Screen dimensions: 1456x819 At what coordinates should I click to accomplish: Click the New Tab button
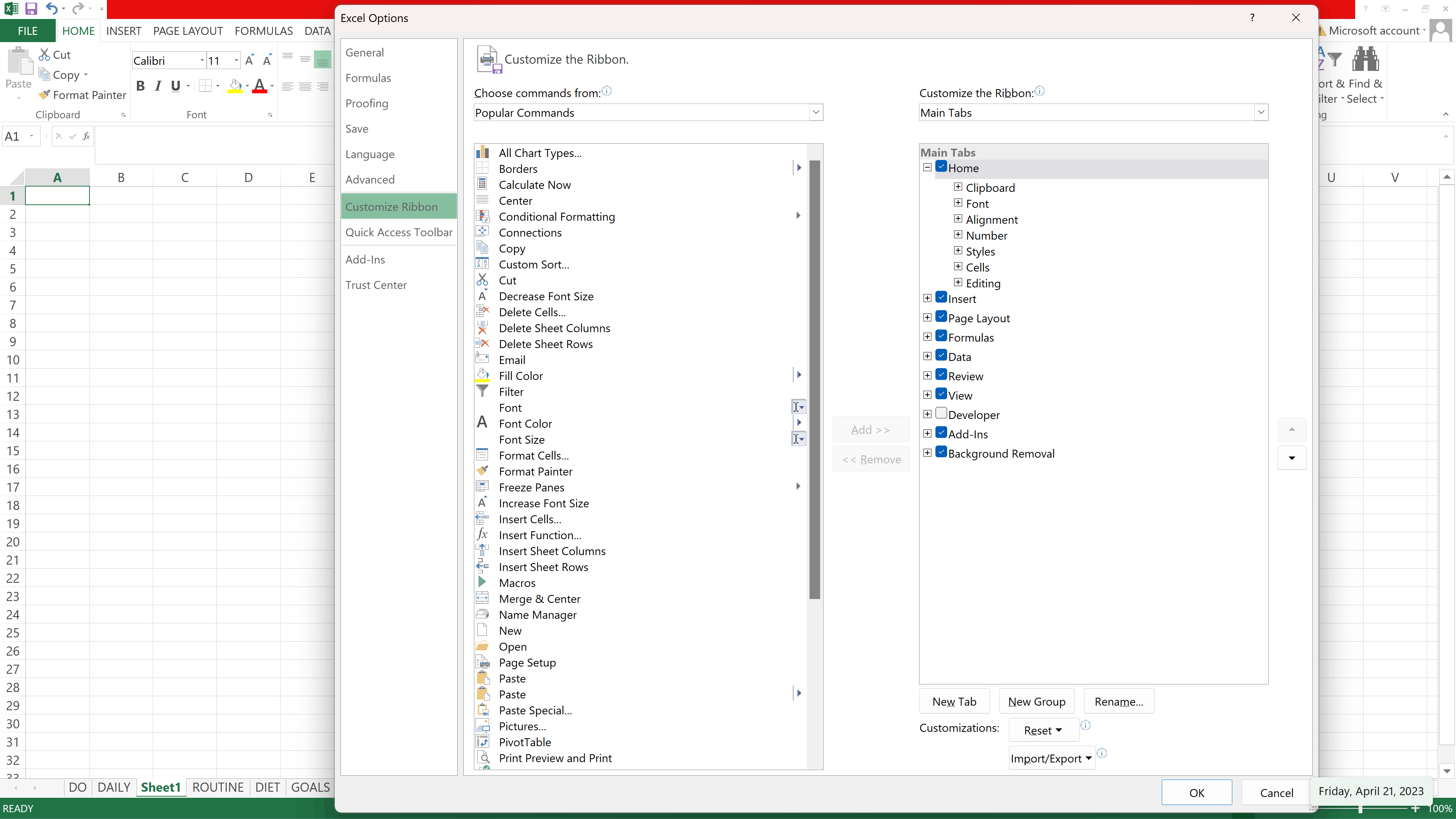[954, 701]
